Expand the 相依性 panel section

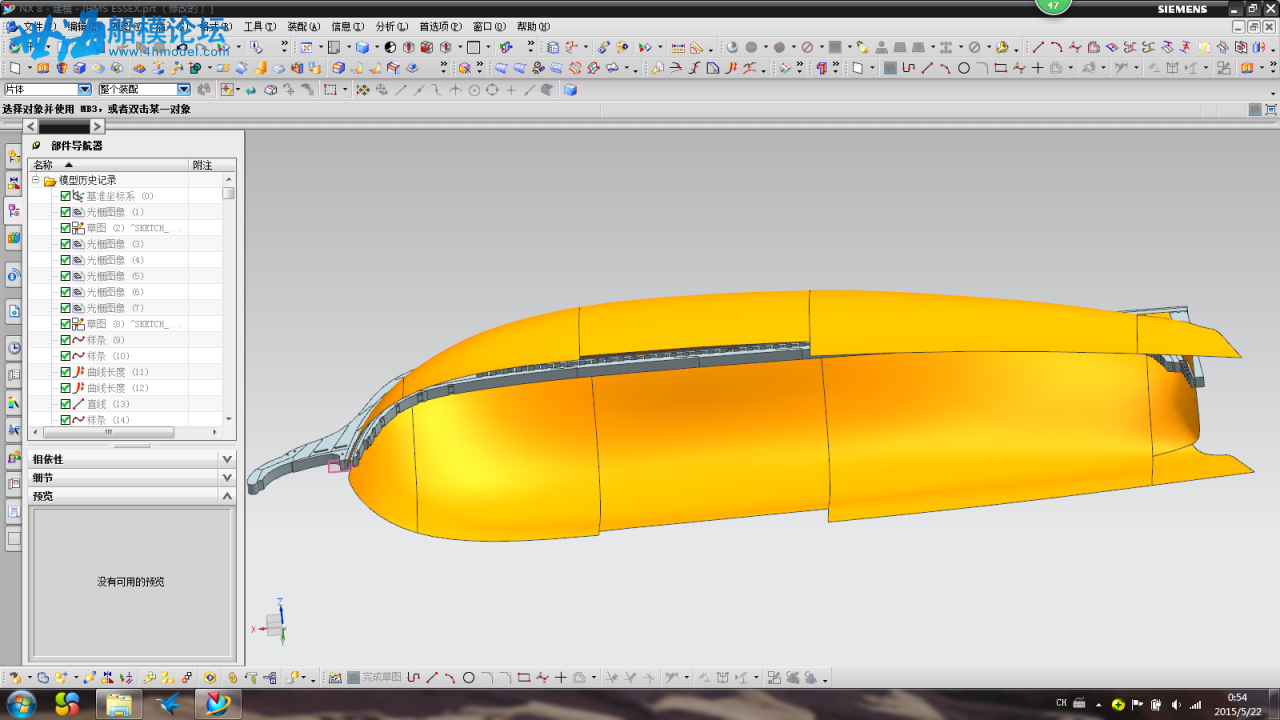tap(227, 459)
